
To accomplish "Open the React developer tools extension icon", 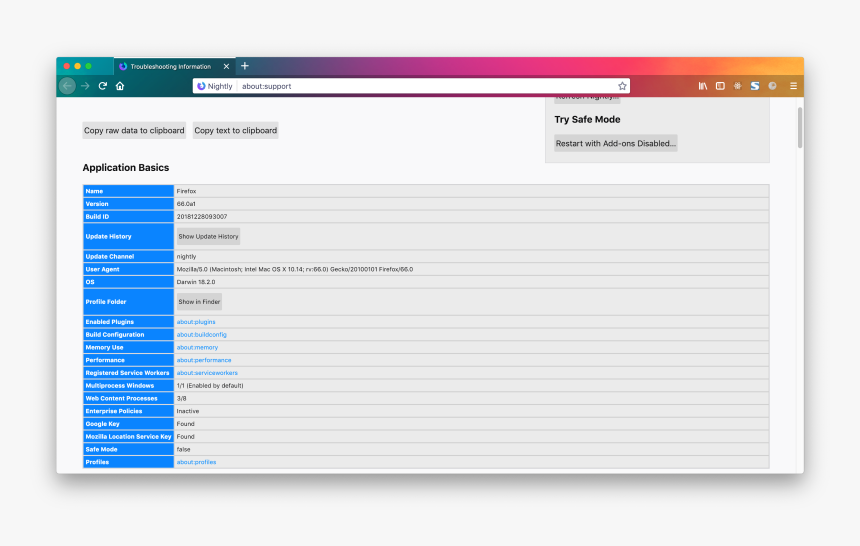I will pos(738,86).
